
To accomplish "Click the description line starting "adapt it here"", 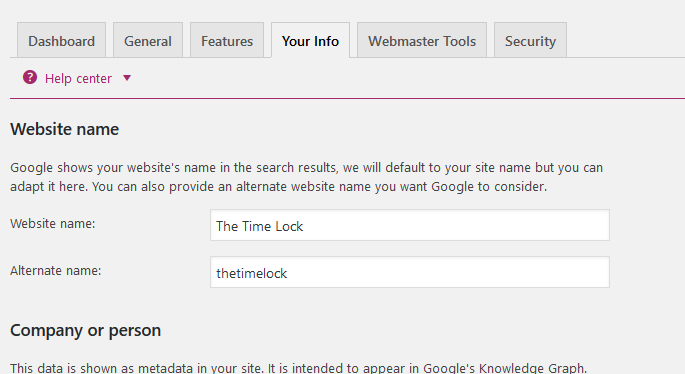I will 279,187.
